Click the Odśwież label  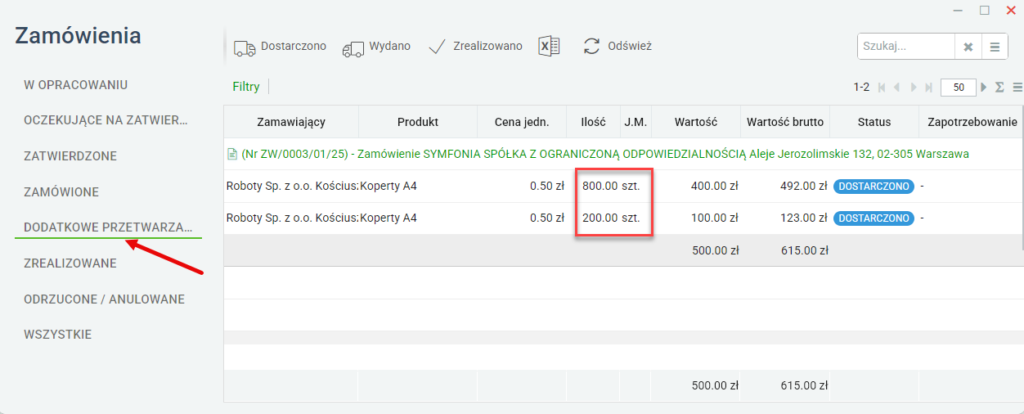630,46
